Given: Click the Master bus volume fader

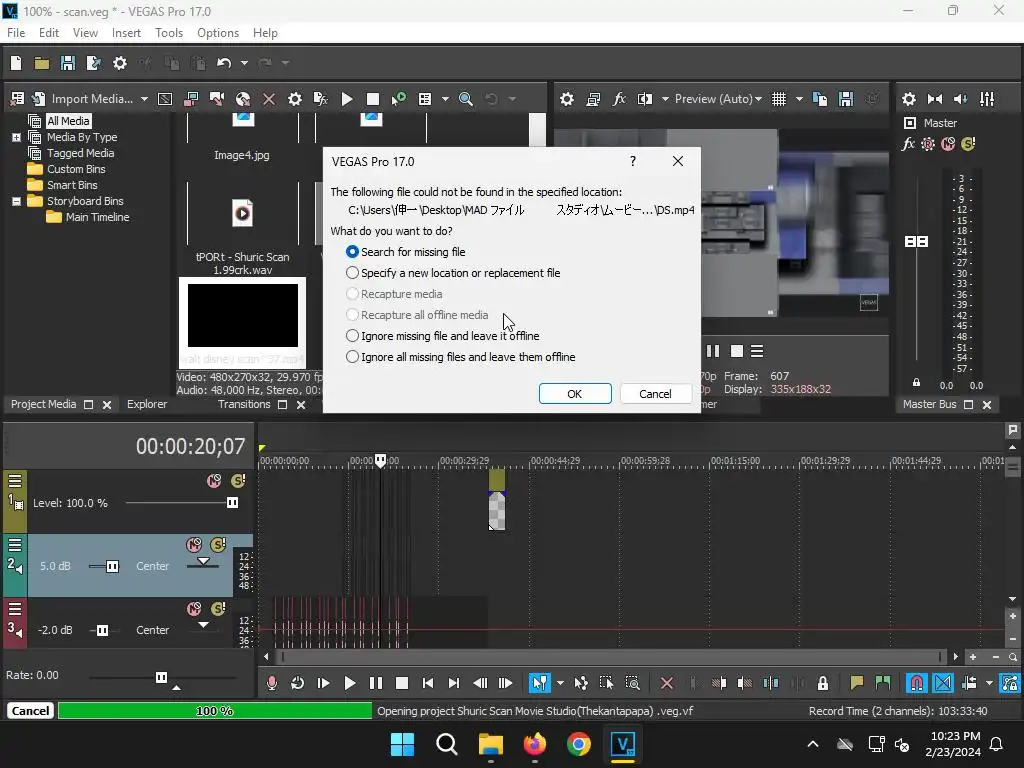Looking at the screenshot, I should [916, 242].
